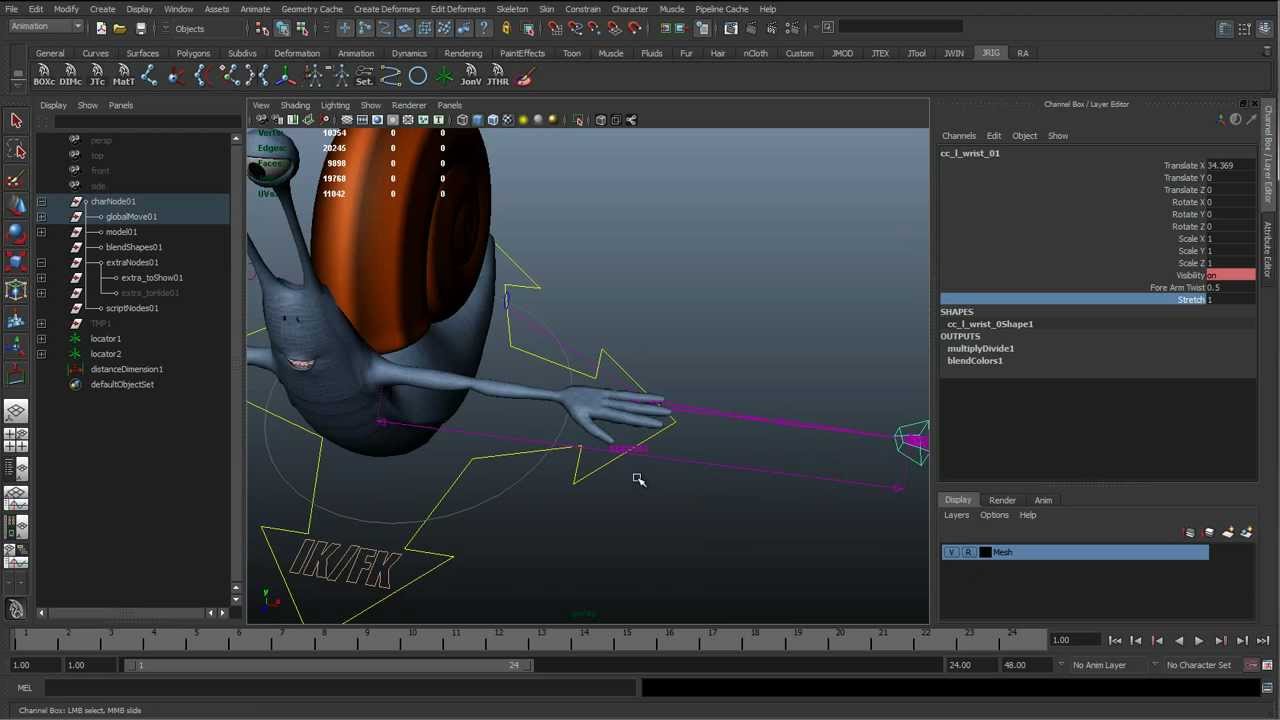Image resolution: width=1280 pixels, height=720 pixels.
Task: Click the DIMc shelf script icon
Action: (70, 75)
